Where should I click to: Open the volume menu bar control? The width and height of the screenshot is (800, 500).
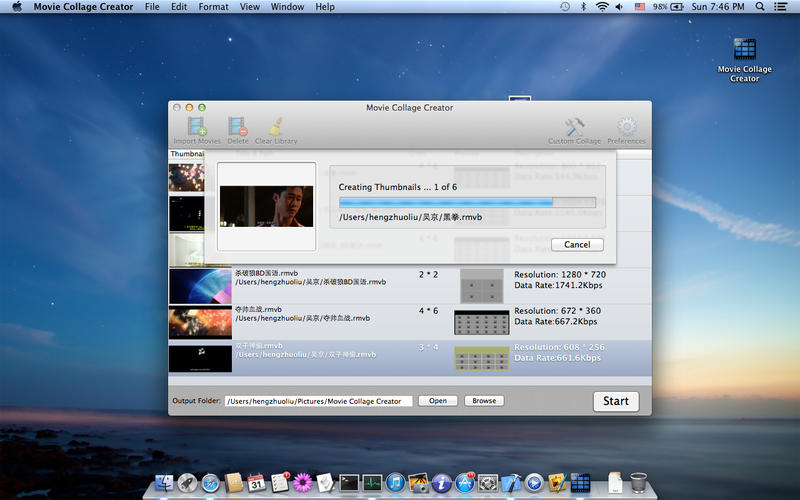[x=619, y=7]
